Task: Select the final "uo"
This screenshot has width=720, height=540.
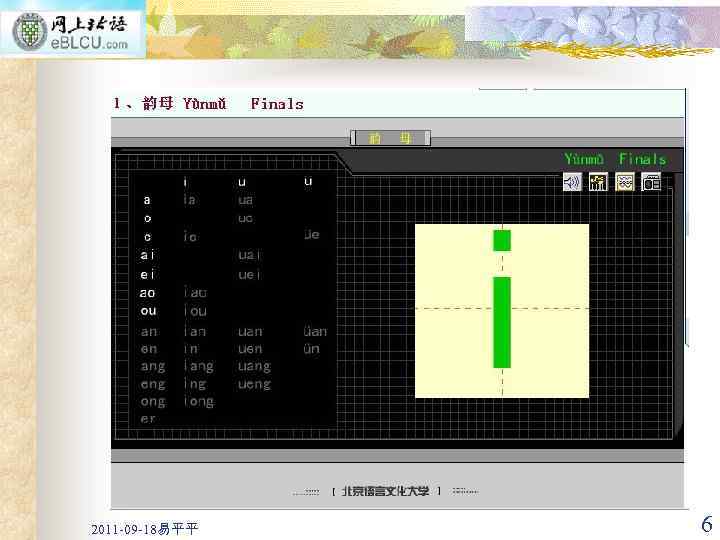Action: click(245, 219)
